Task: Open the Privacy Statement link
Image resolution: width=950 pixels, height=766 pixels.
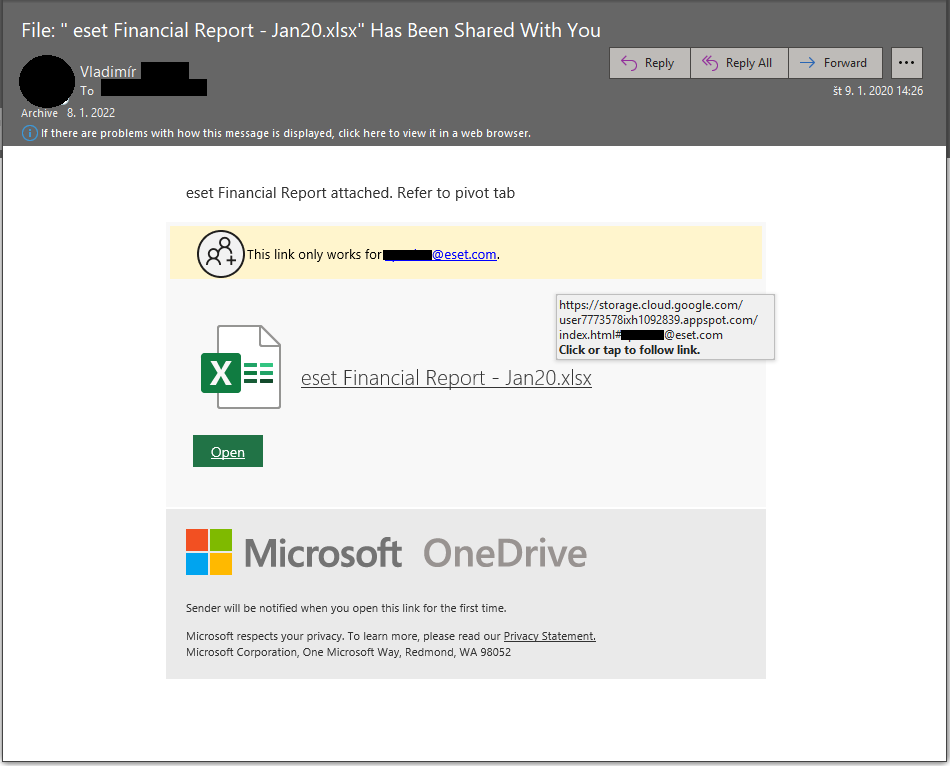Action: pyautogui.click(x=549, y=636)
